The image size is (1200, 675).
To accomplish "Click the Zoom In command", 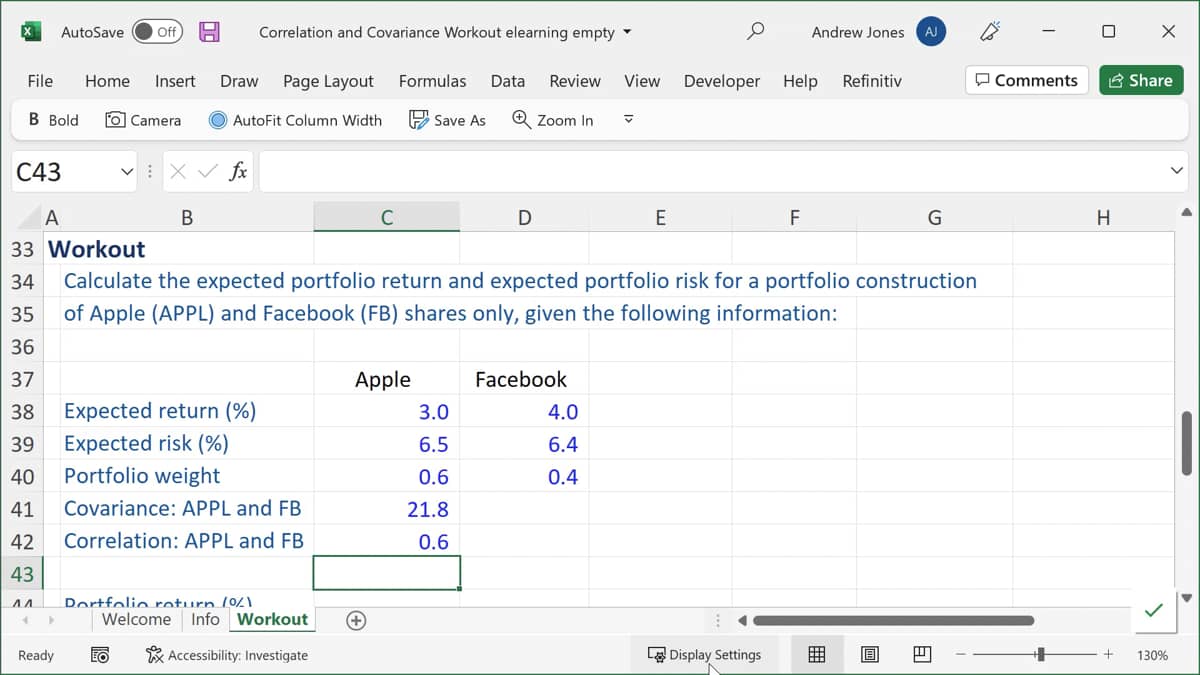I will 552,120.
